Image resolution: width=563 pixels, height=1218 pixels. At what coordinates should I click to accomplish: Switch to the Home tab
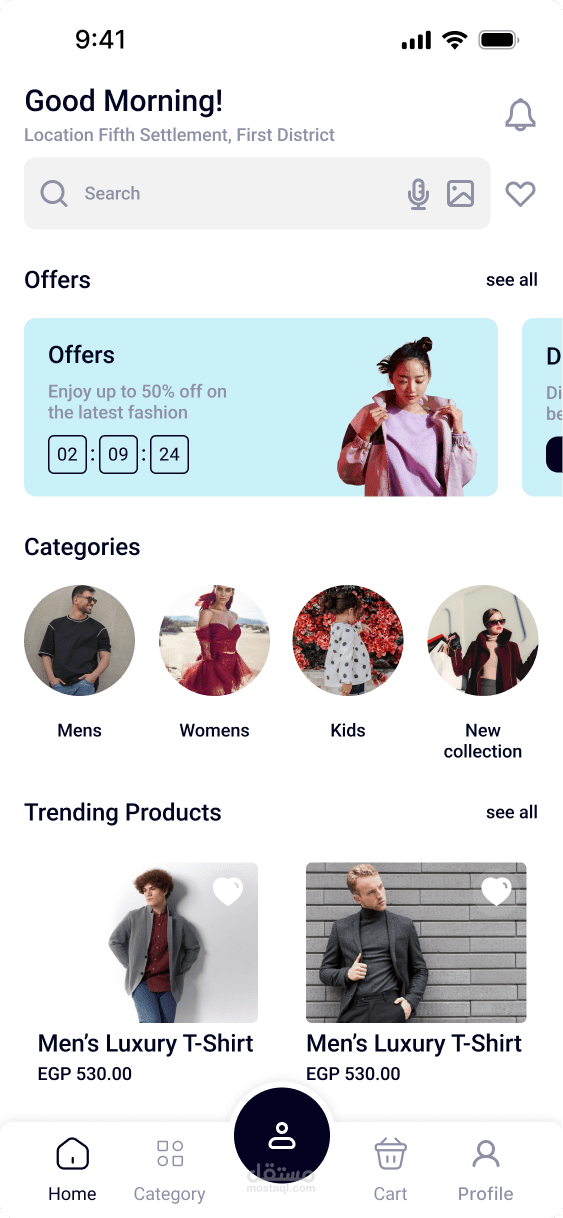[x=72, y=1169]
